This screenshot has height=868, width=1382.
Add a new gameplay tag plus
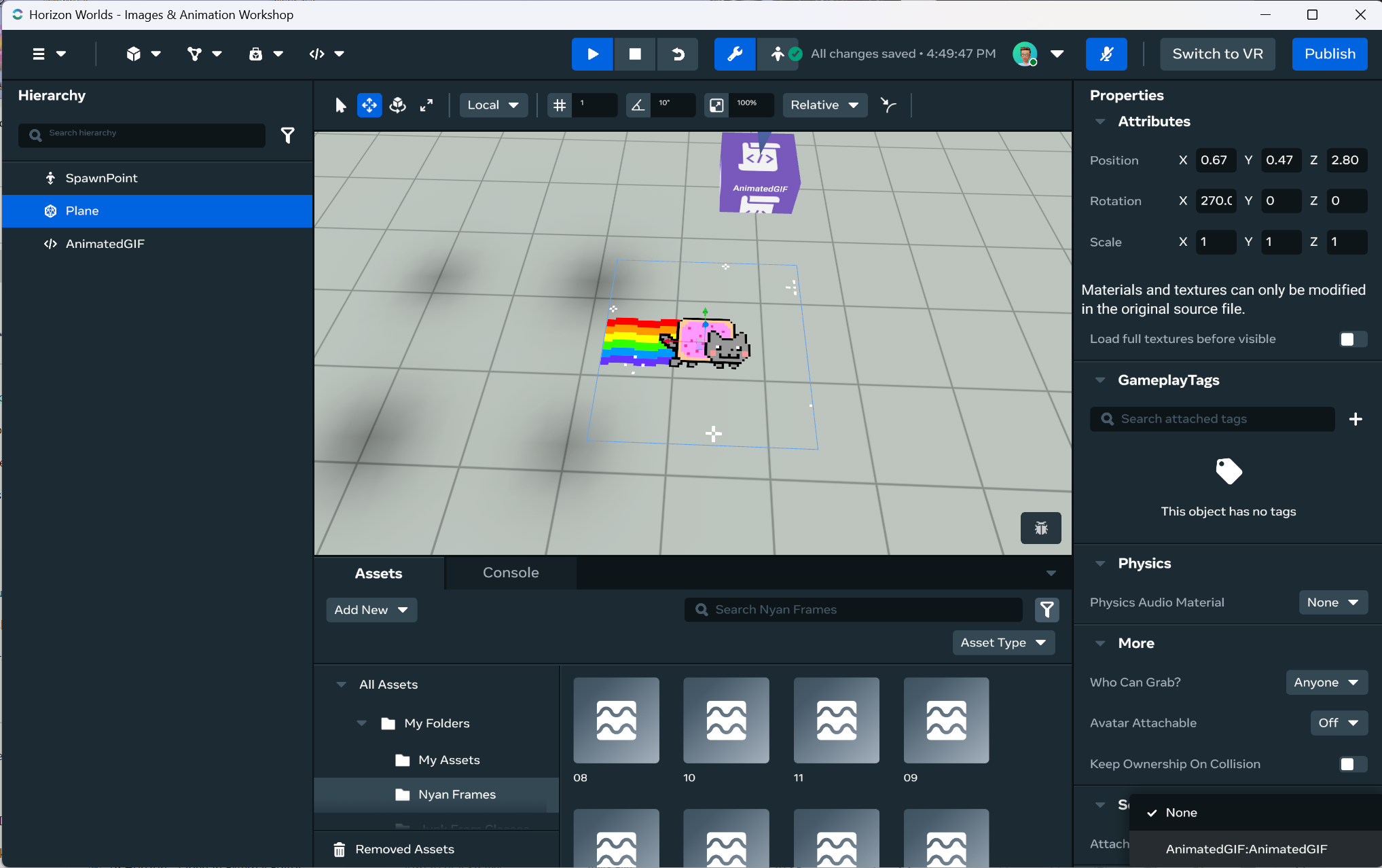point(1356,419)
